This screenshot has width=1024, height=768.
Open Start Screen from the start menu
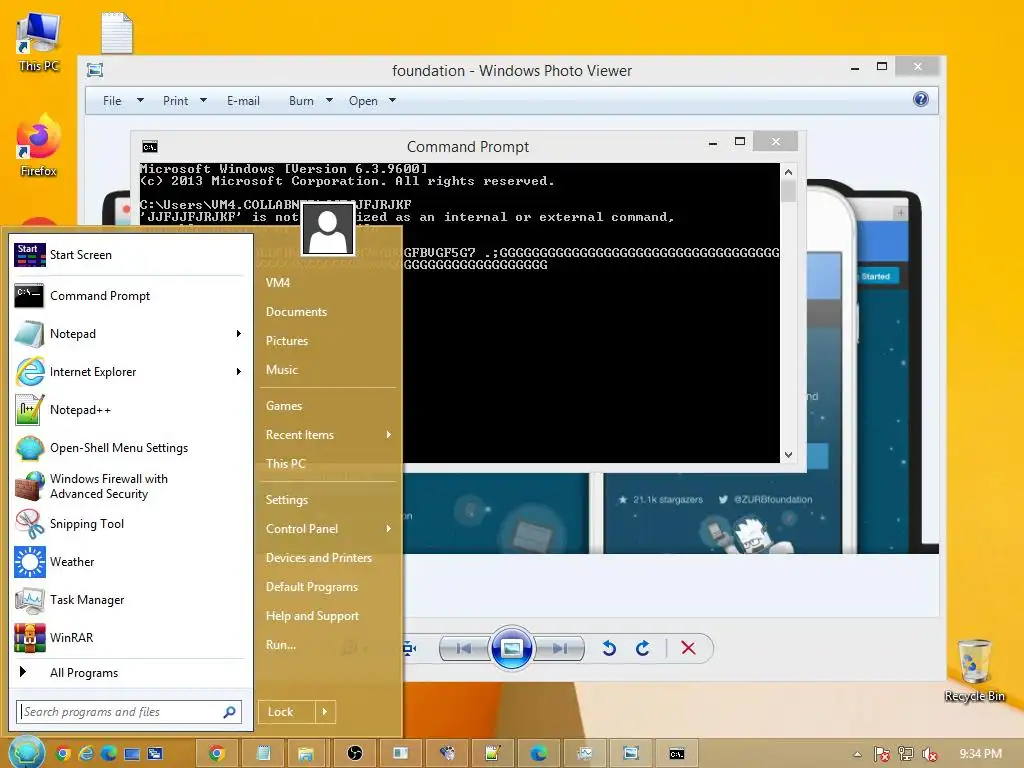pyautogui.click(x=129, y=255)
